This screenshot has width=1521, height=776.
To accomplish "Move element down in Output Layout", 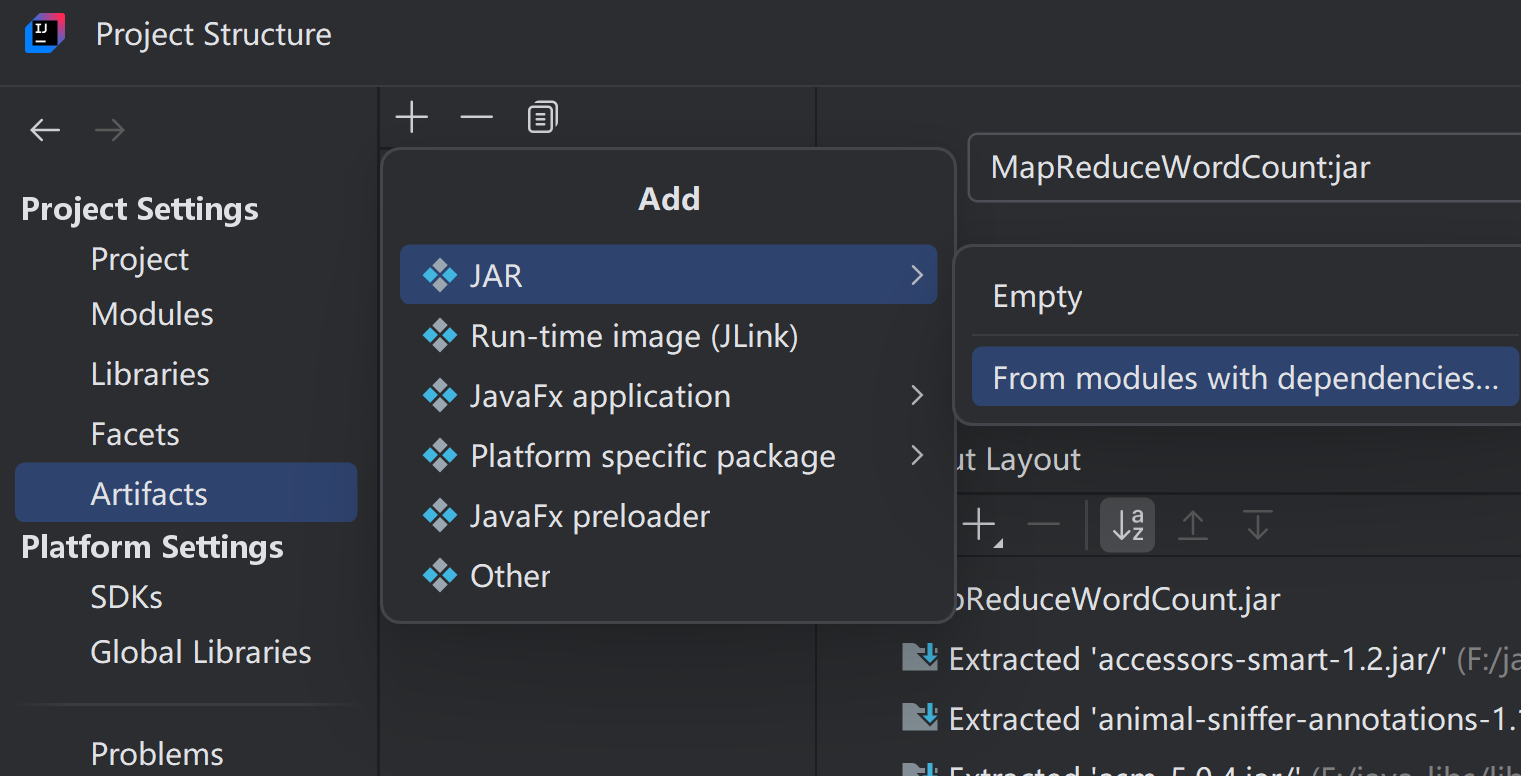I will (1257, 525).
